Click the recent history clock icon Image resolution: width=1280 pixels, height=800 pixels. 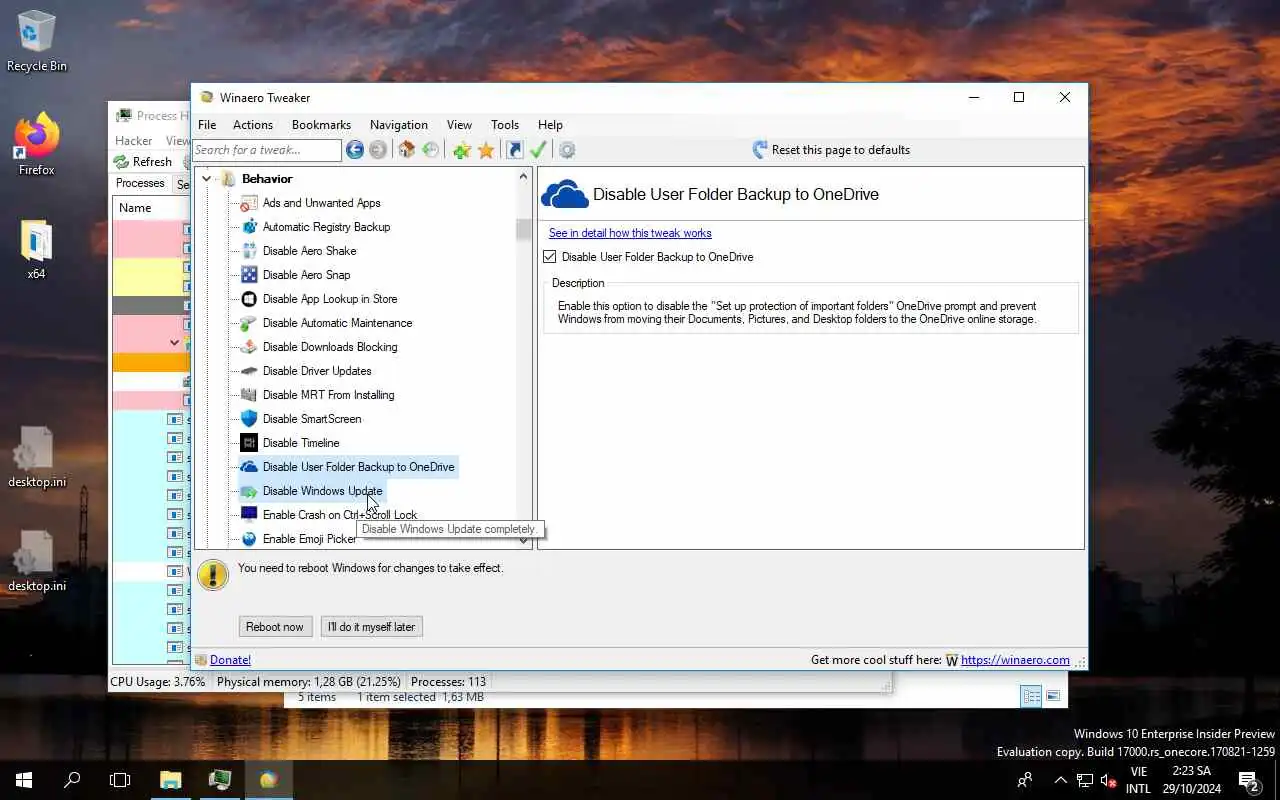[x=430, y=150]
